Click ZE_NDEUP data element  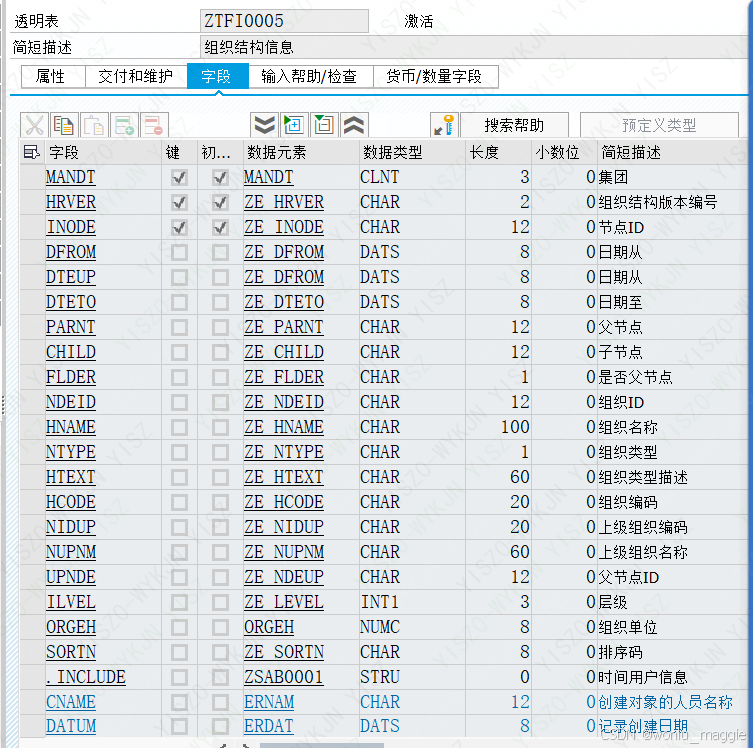pos(284,577)
